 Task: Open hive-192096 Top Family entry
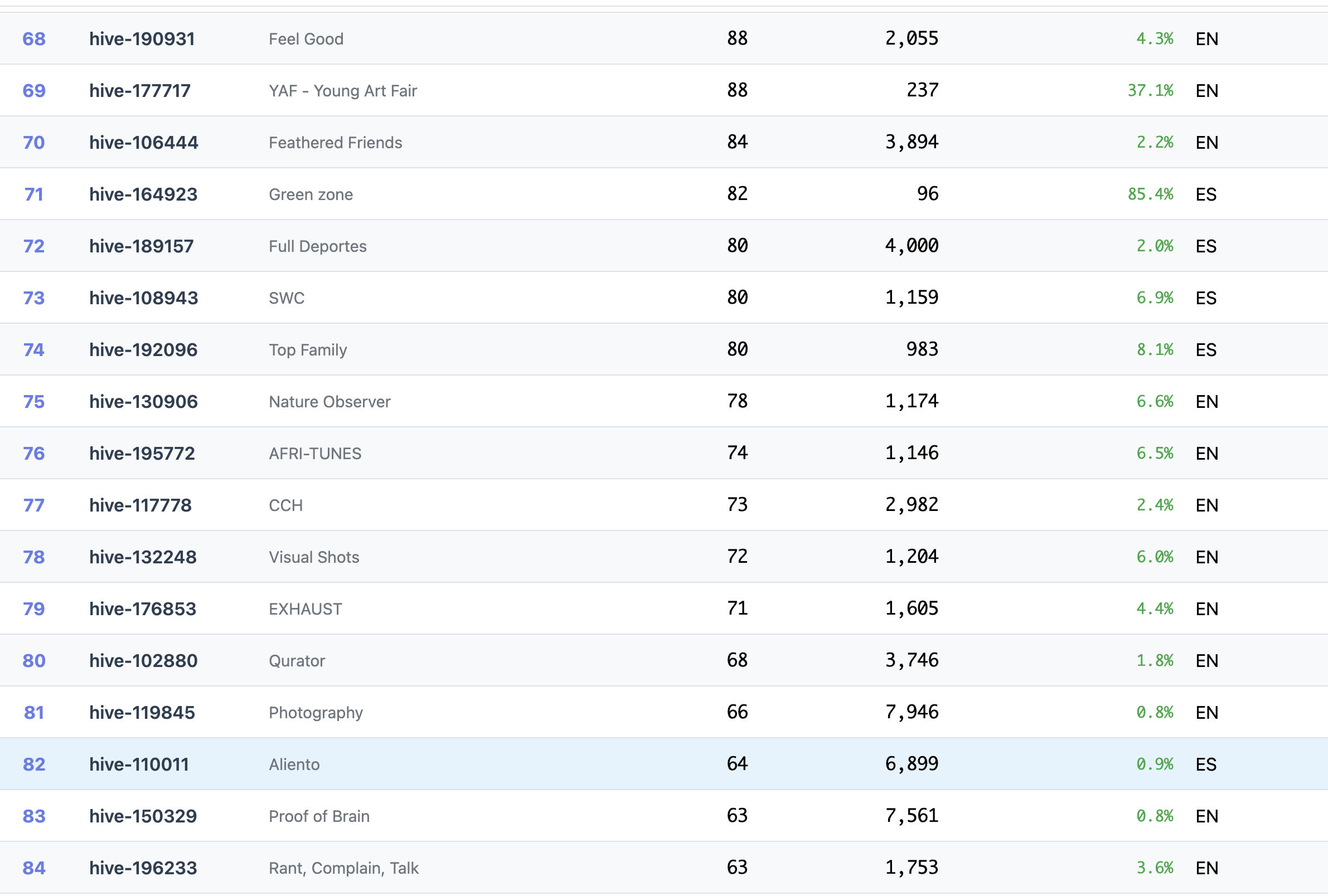point(143,350)
